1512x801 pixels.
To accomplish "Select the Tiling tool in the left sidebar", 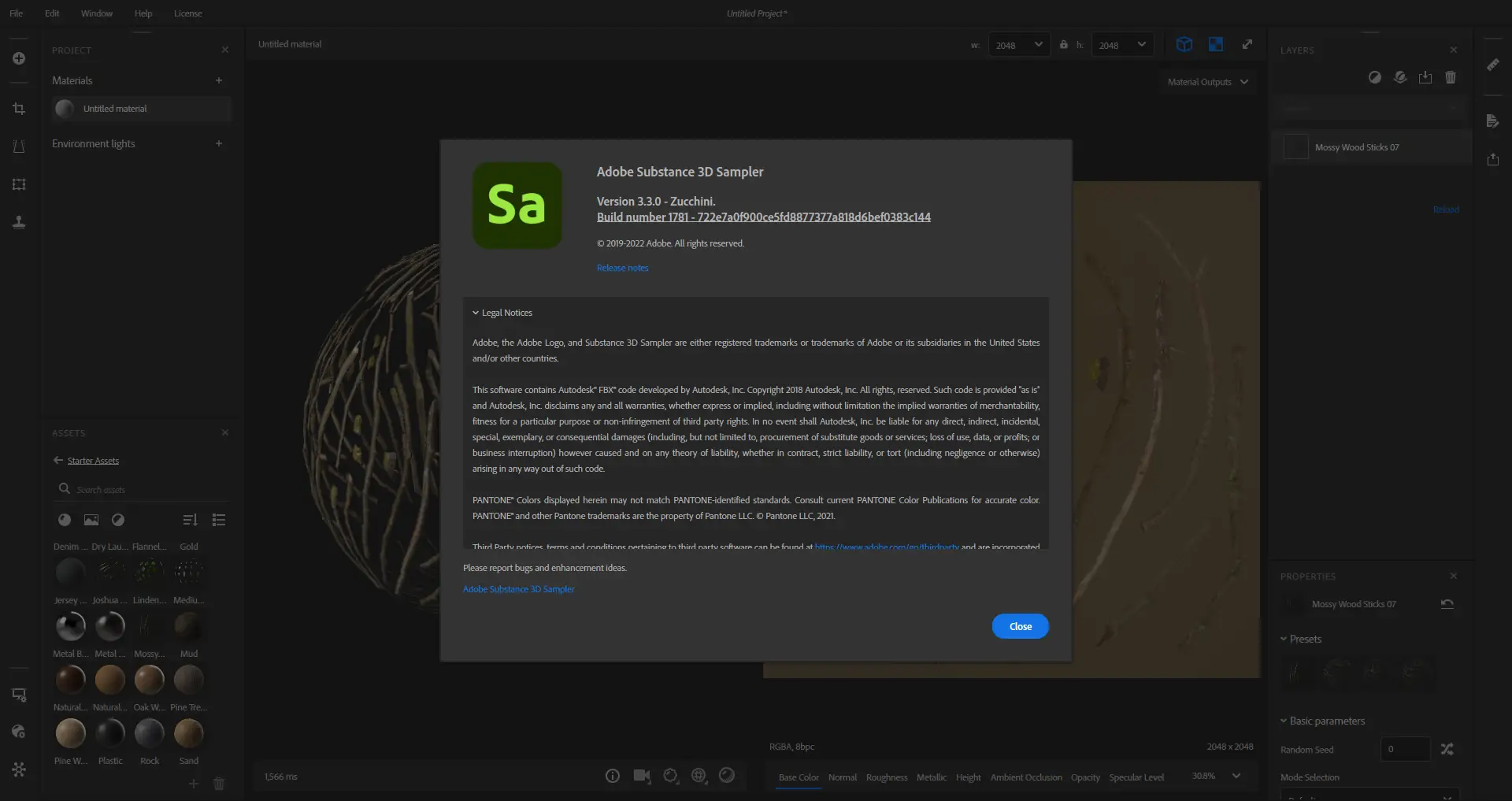I will coord(19,184).
